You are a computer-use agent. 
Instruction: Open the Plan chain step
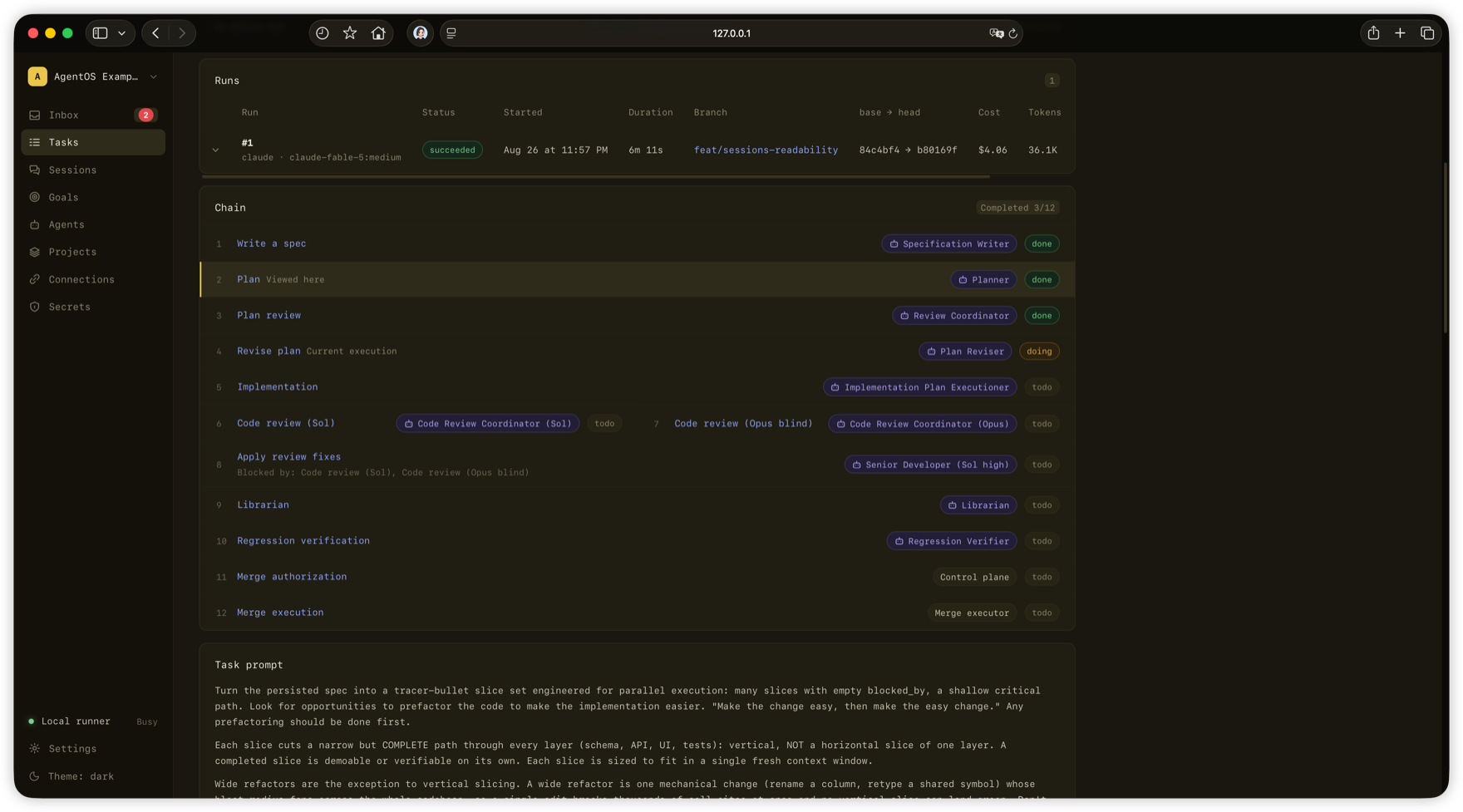248,279
